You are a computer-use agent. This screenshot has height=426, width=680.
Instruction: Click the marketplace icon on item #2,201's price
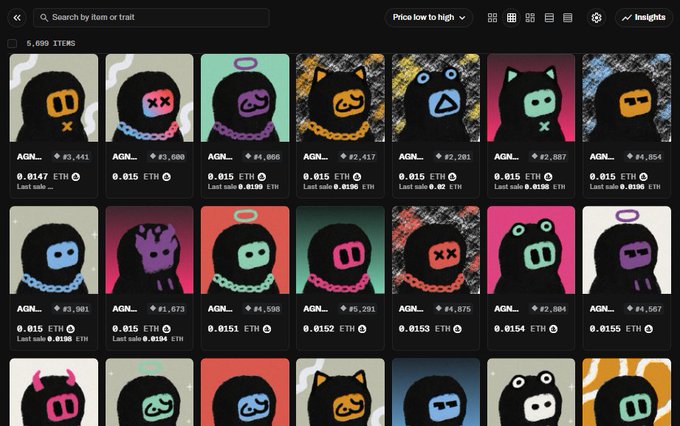click(x=452, y=177)
